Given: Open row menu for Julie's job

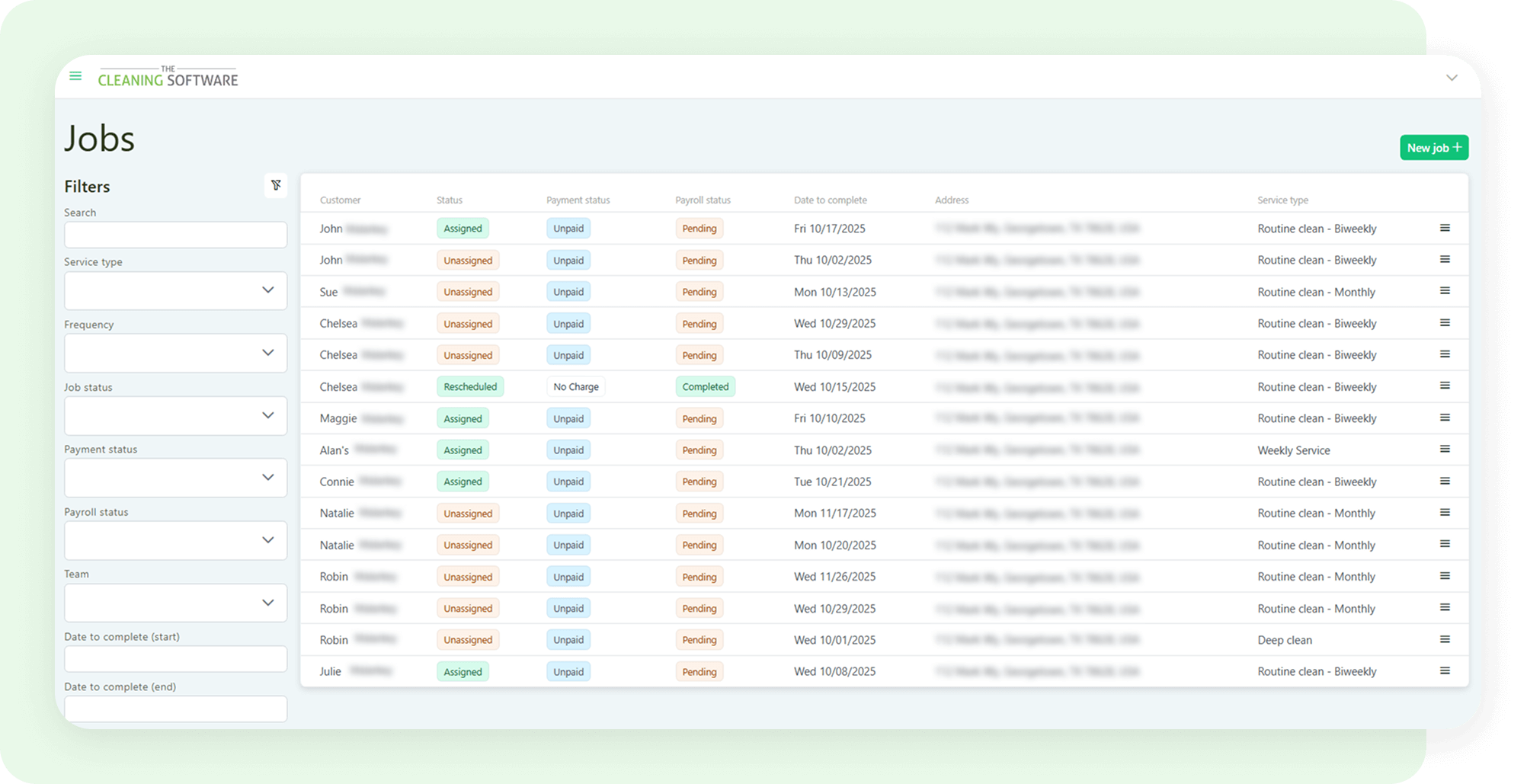Looking at the screenshot, I should tap(1444, 671).
